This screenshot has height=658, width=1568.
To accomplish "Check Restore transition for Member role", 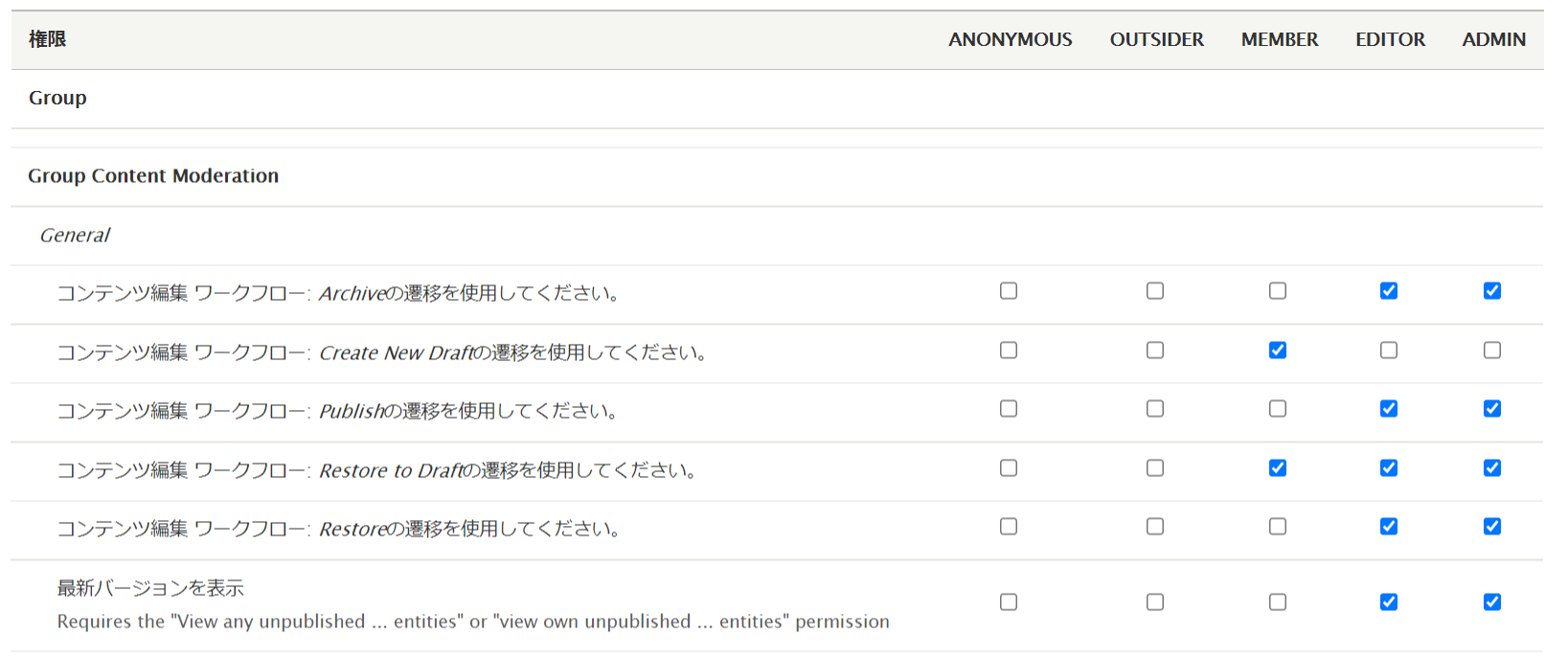I will click(x=1278, y=527).
